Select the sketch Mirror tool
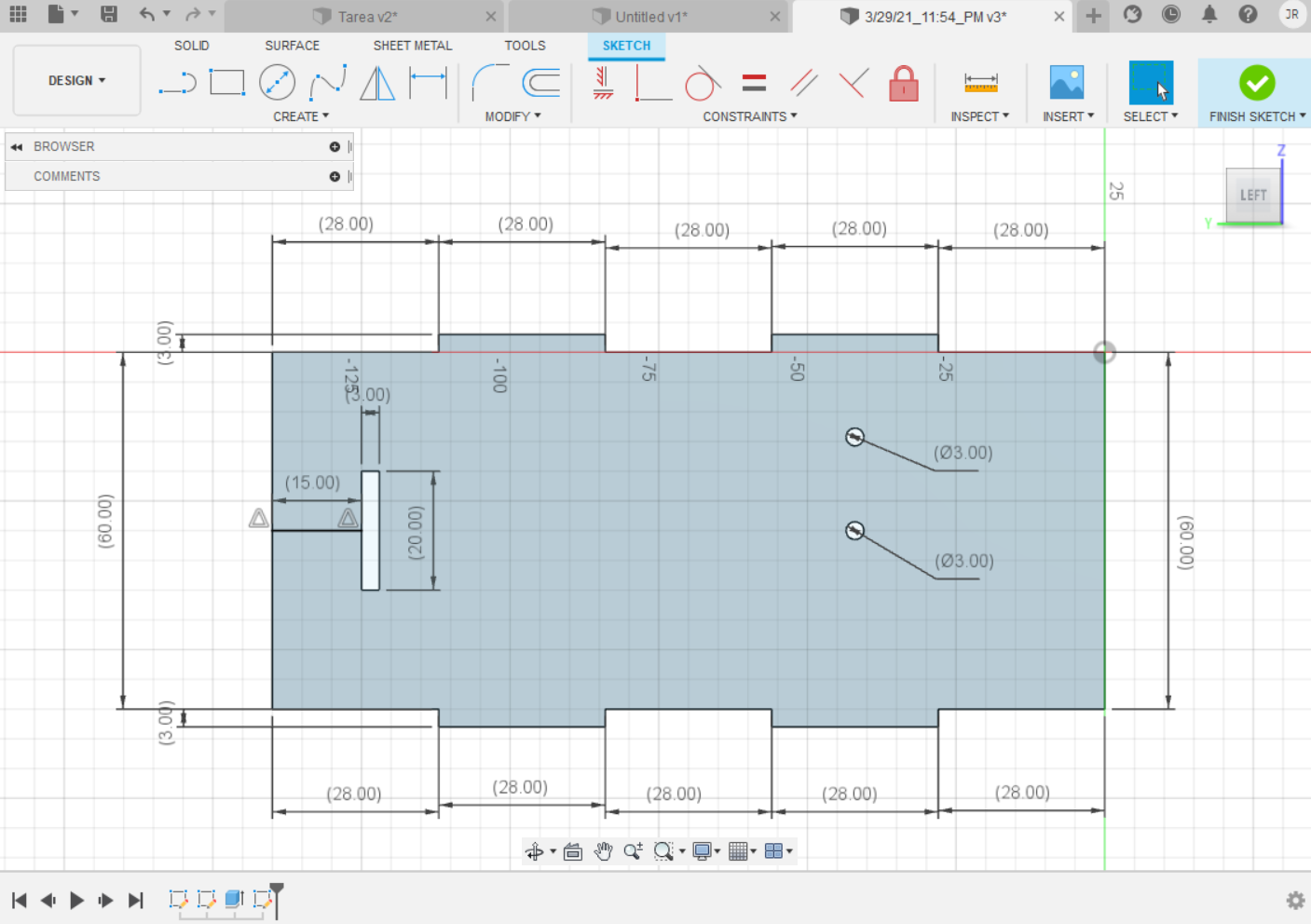Screen dimensions: 1311x924 pos(377,83)
